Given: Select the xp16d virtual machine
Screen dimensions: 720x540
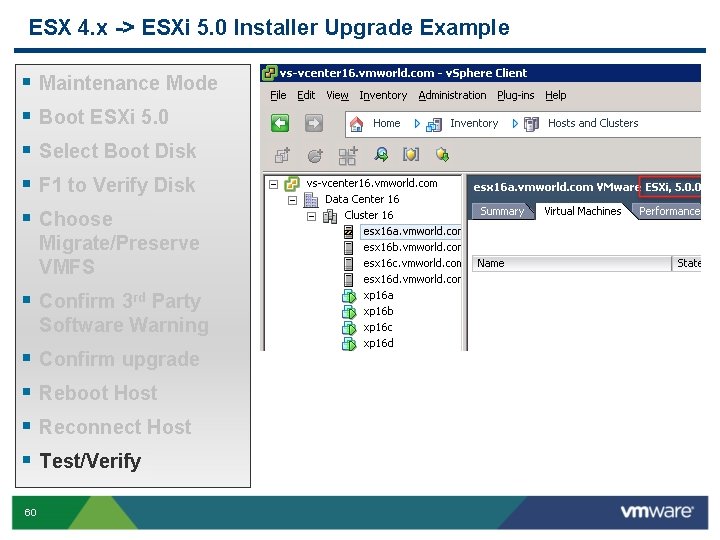Looking at the screenshot, I should [x=378, y=343].
